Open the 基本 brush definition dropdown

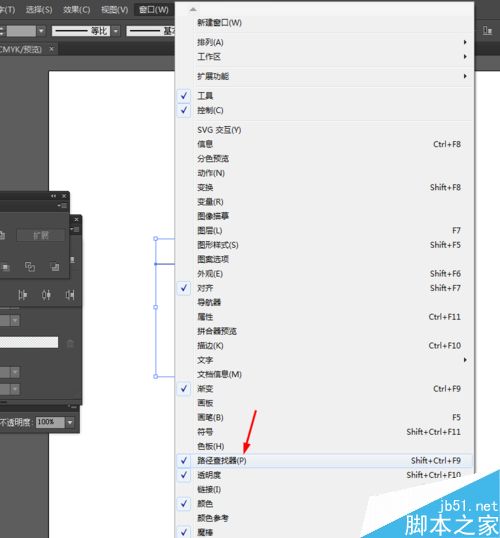click(x=151, y=31)
